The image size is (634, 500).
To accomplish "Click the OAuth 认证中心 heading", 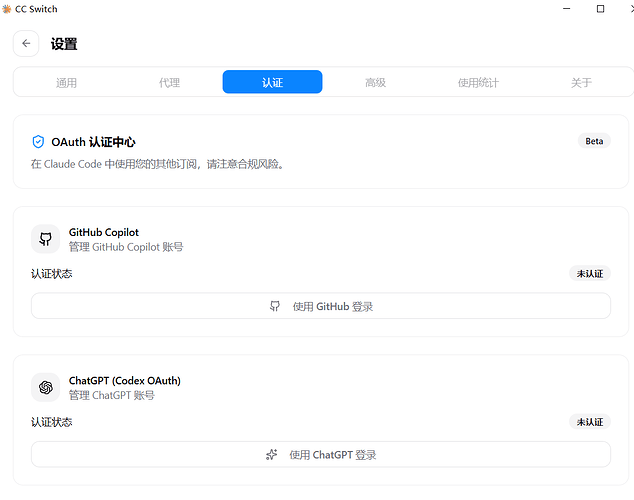I will coord(93,142).
